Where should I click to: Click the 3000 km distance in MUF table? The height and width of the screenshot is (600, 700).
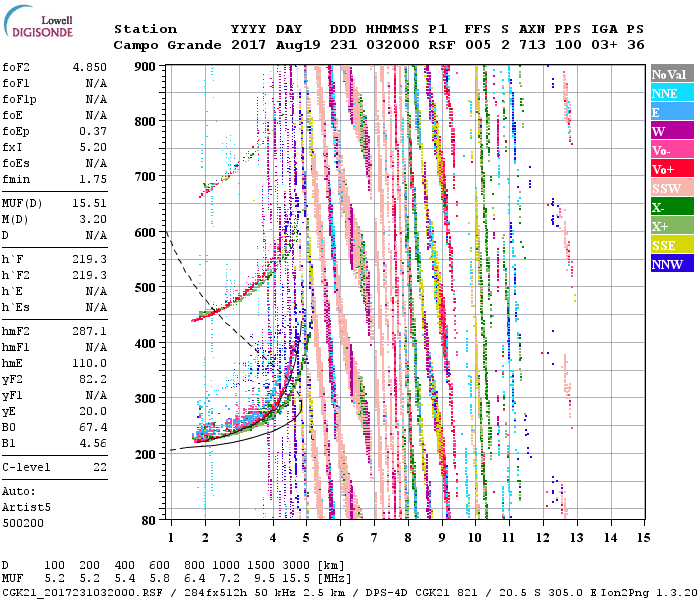[296, 565]
